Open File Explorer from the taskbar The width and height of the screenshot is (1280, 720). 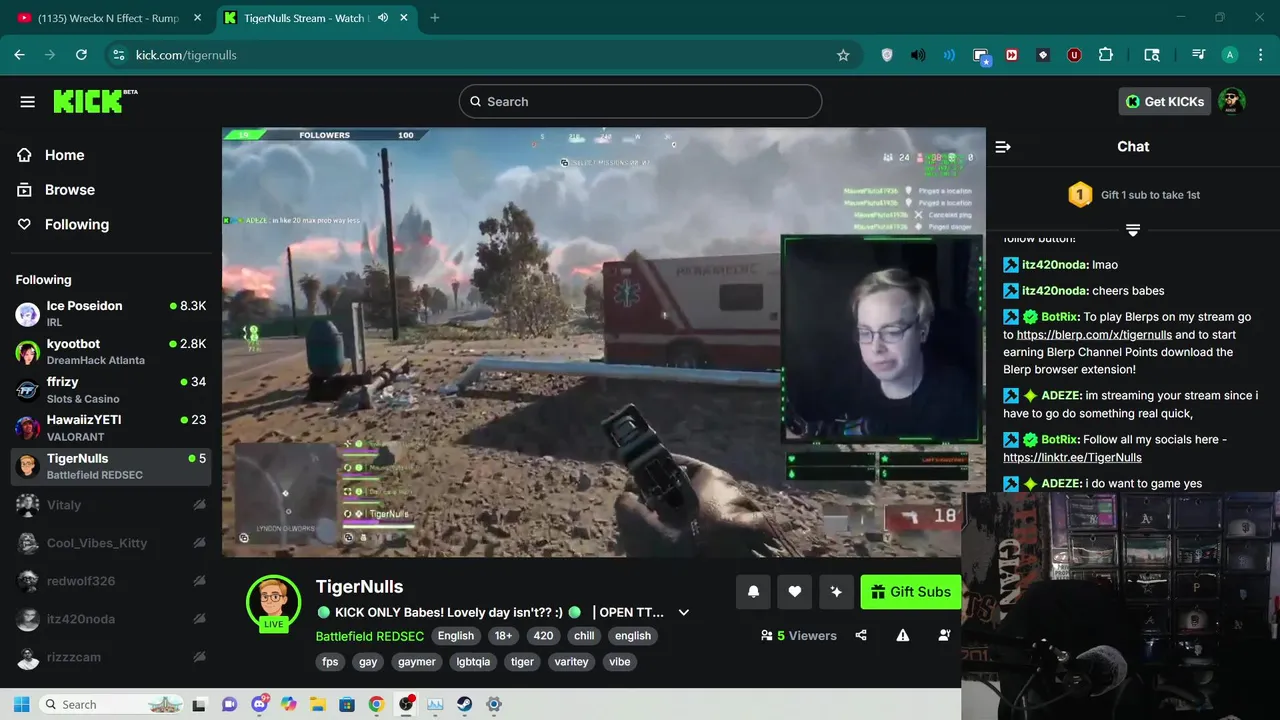[318, 704]
